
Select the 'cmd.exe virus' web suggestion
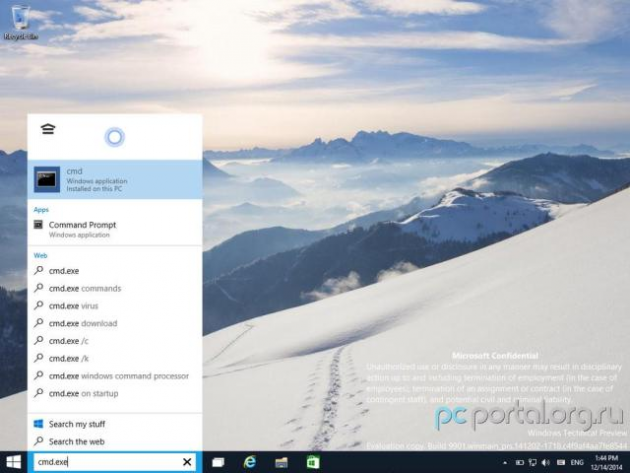coord(73,306)
